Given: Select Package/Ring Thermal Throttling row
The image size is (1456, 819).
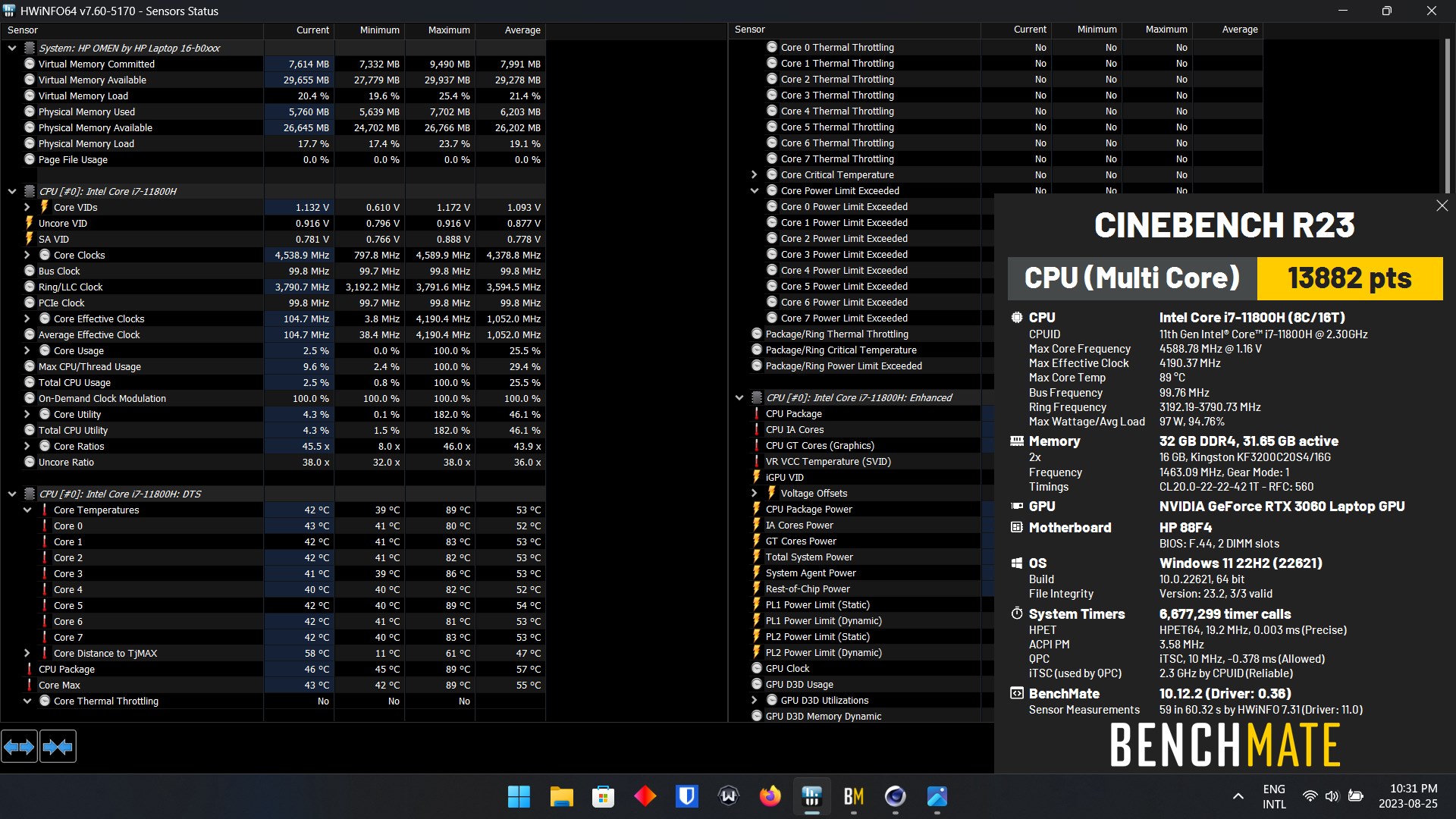Looking at the screenshot, I should click(x=861, y=334).
